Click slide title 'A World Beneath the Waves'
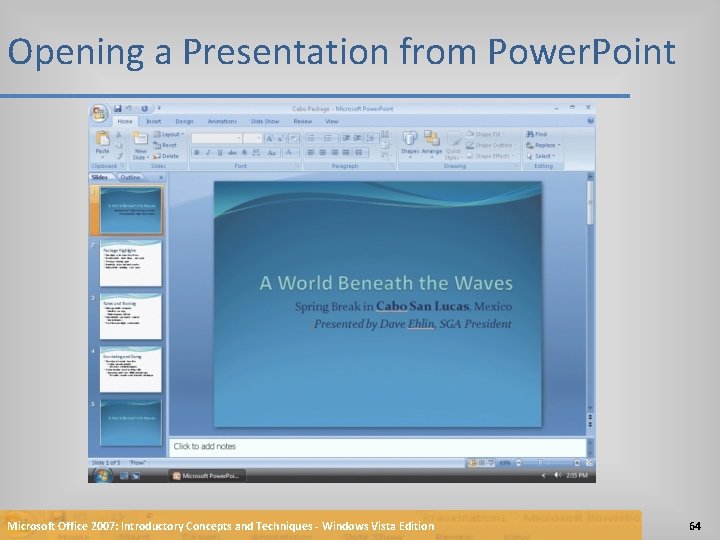720x540 pixels. point(386,283)
